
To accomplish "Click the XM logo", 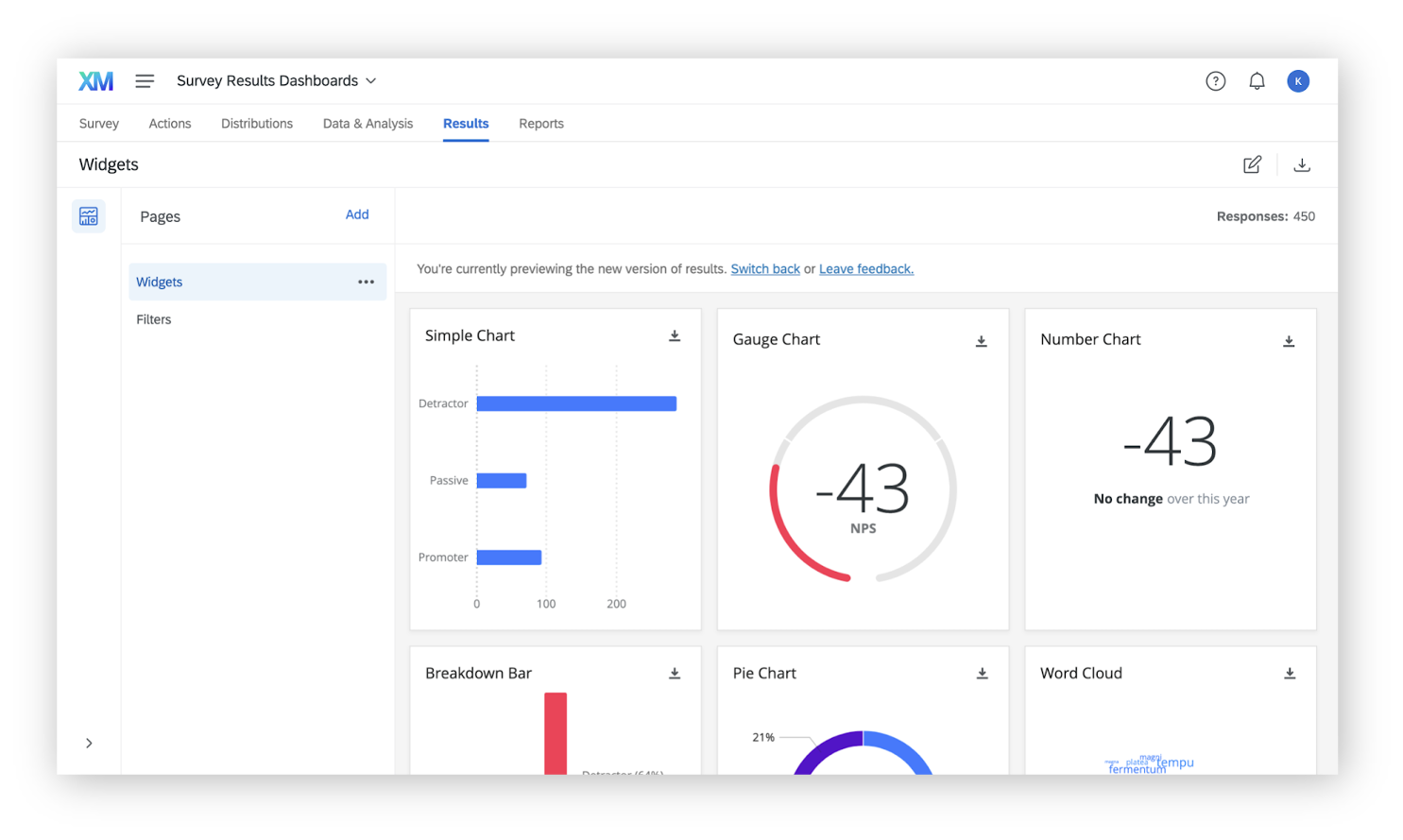I will coord(95,80).
